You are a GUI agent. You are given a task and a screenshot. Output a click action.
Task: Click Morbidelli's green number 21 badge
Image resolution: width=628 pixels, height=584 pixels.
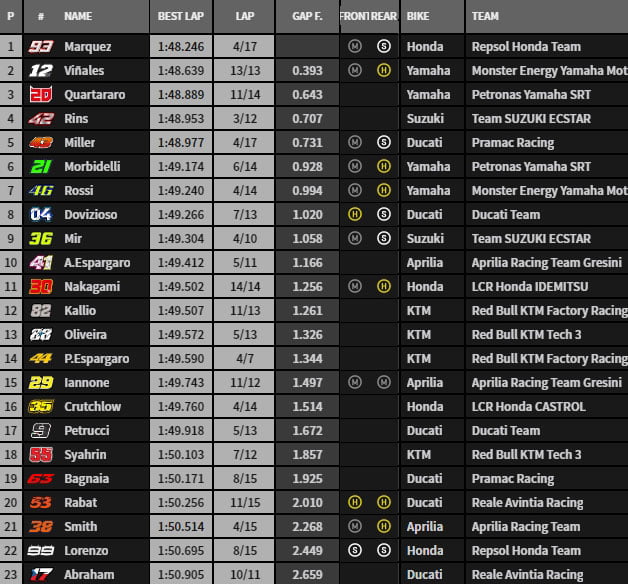coord(41,167)
